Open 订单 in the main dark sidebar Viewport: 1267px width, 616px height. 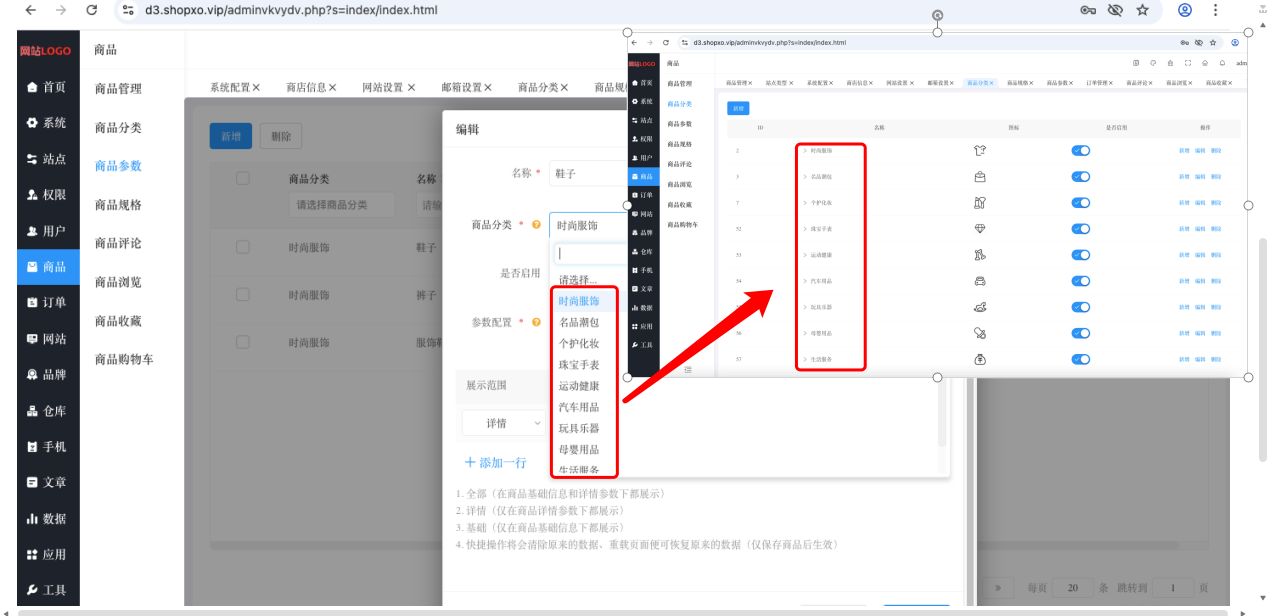[47, 303]
